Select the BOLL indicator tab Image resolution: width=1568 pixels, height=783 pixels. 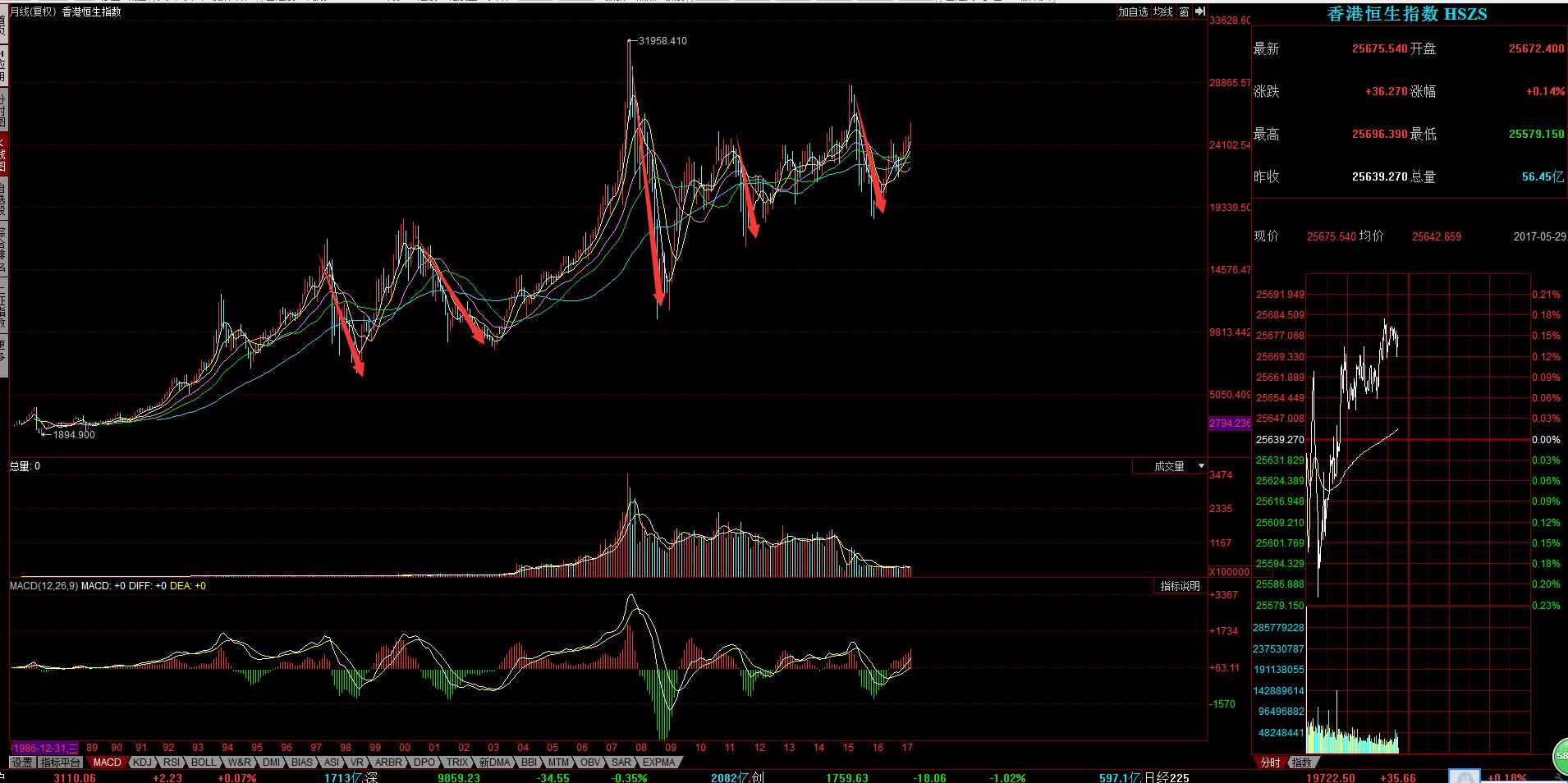(204, 762)
